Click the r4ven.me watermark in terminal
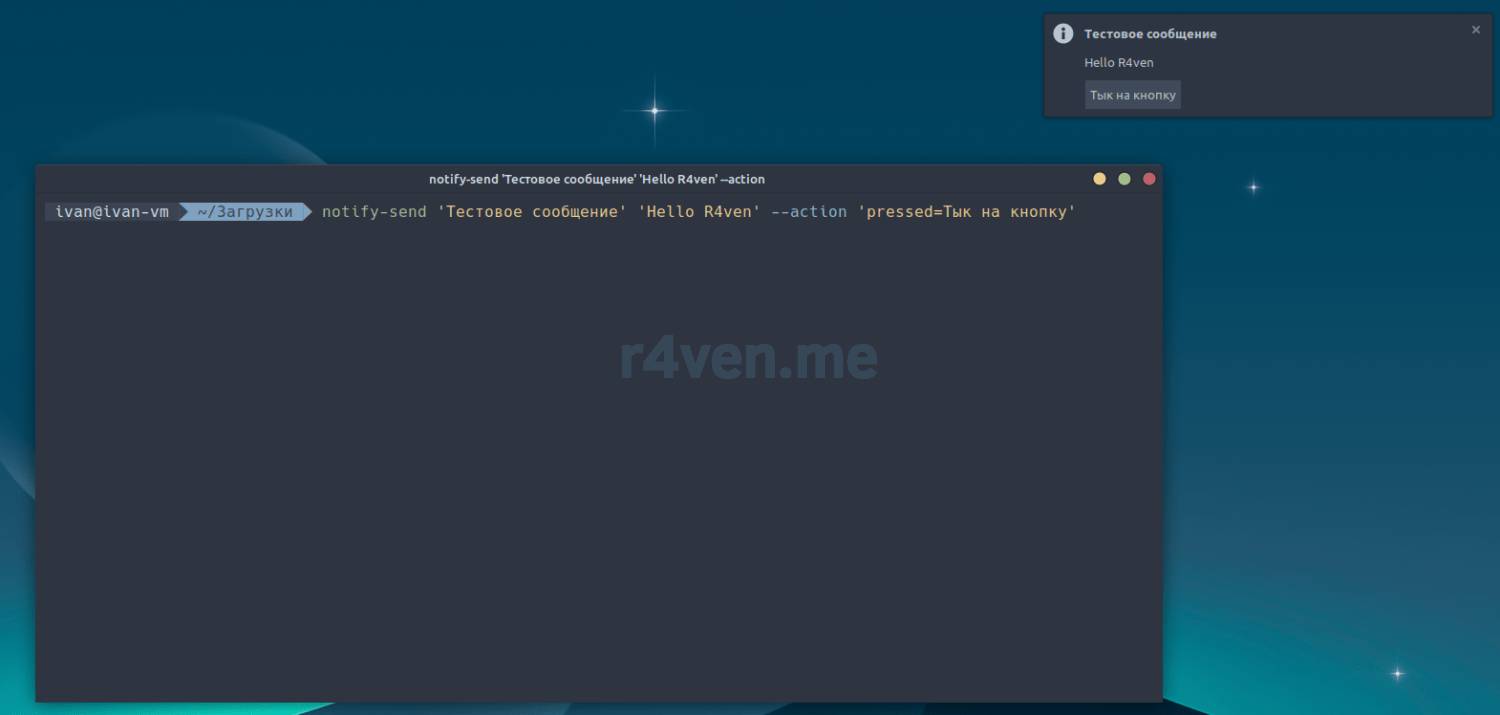The image size is (1500, 715). [x=748, y=358]
